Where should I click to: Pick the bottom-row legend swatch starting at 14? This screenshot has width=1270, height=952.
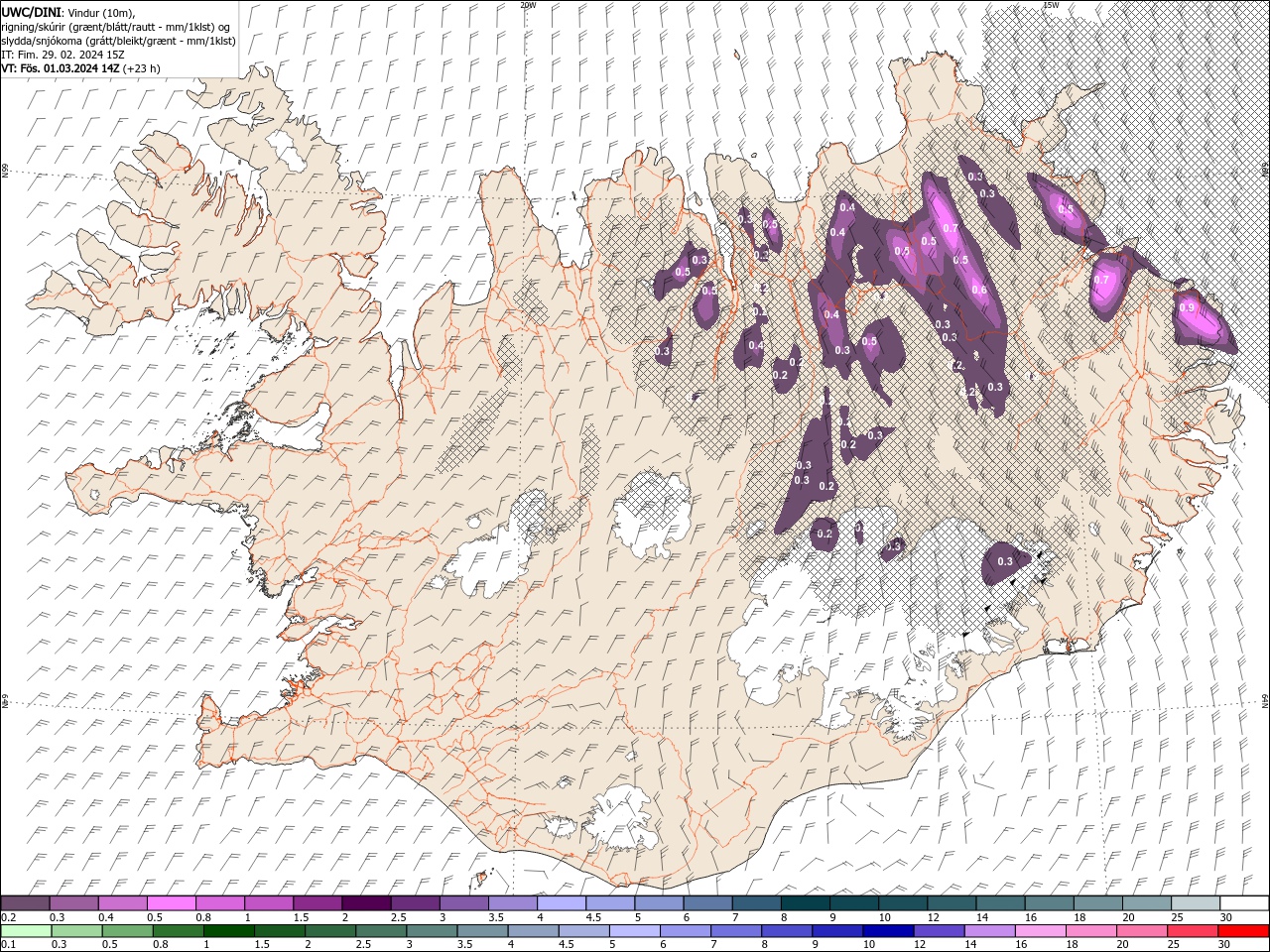990,931
